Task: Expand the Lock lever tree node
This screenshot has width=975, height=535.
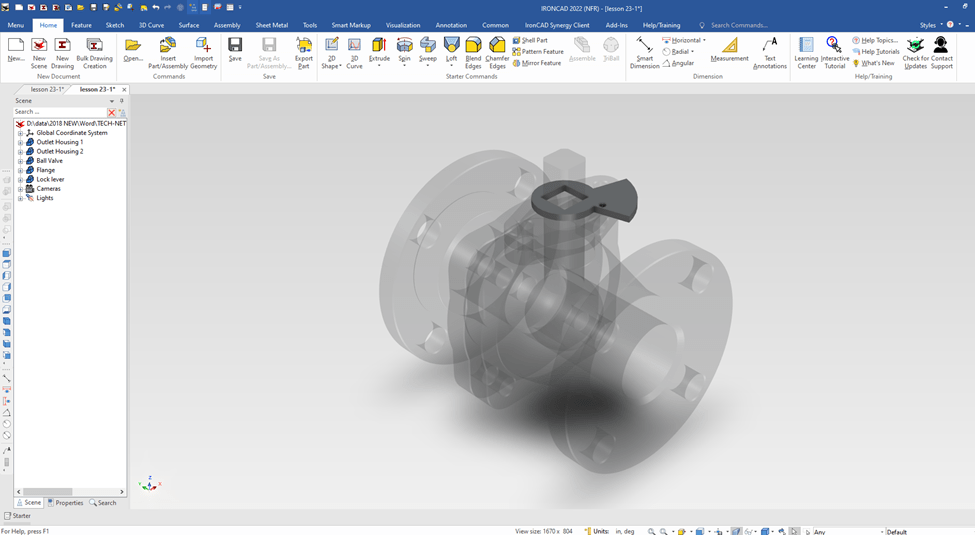Action: [20, 180]
